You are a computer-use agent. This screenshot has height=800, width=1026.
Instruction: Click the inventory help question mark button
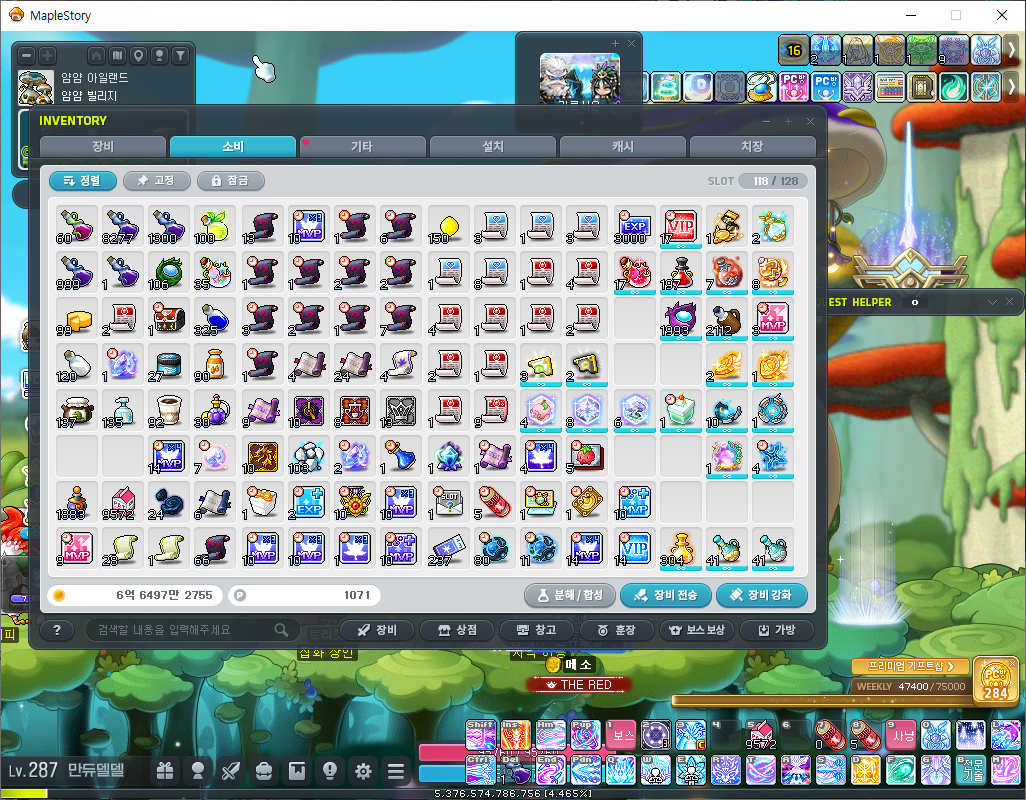point(57,630)
